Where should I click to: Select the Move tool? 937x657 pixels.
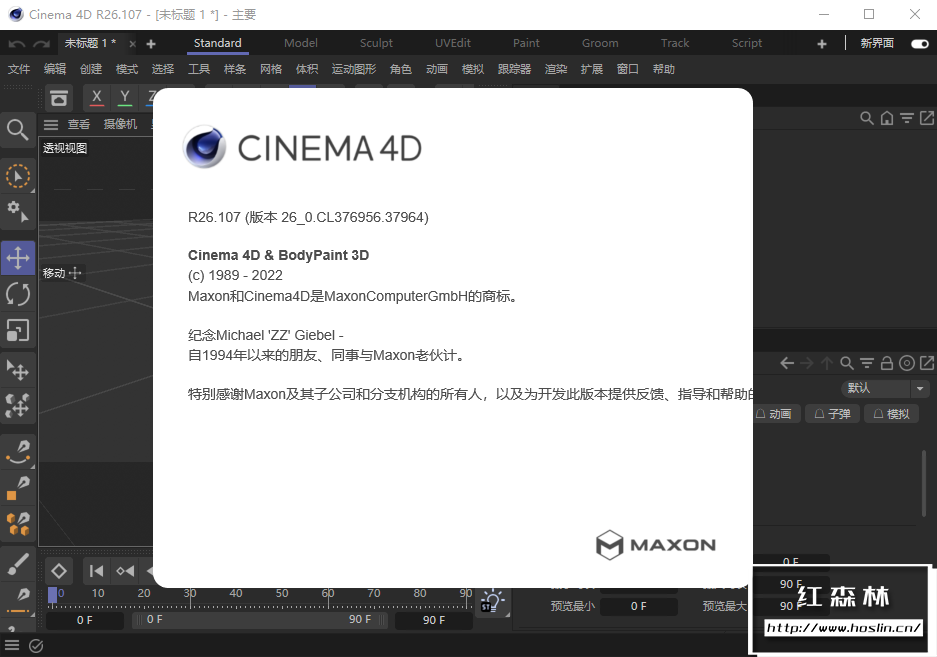(x=18, y=258)
